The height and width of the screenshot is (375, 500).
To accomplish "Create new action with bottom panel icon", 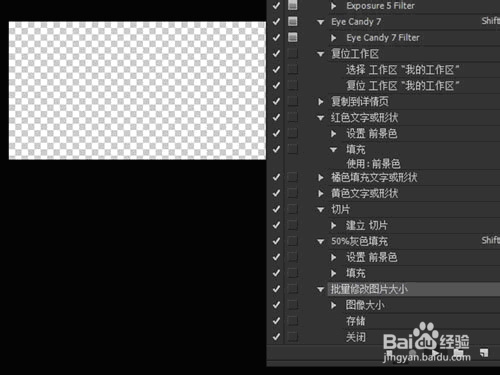I will coord(484,353).
